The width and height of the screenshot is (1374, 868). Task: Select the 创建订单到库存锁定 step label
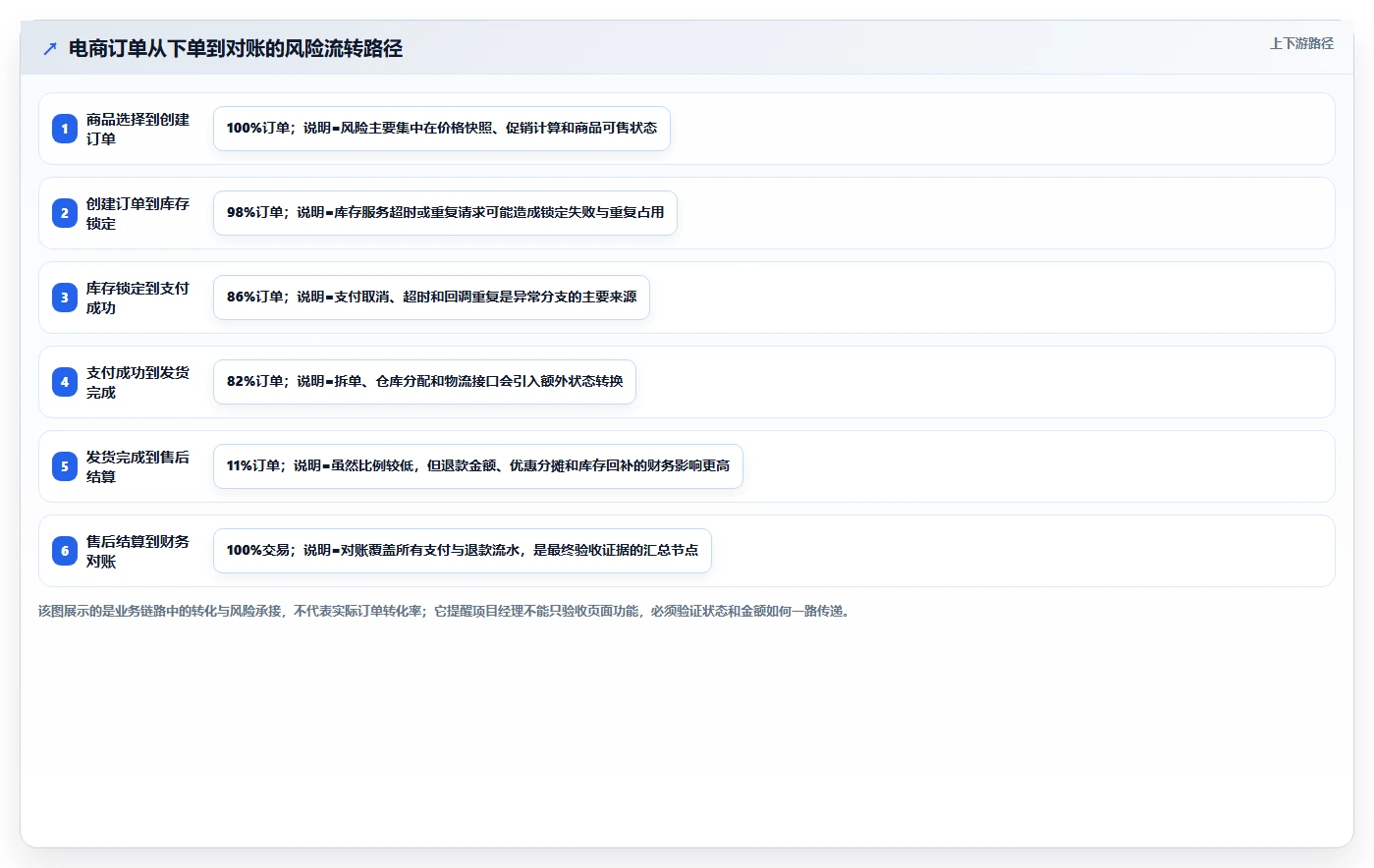click(x=137, y=213)
